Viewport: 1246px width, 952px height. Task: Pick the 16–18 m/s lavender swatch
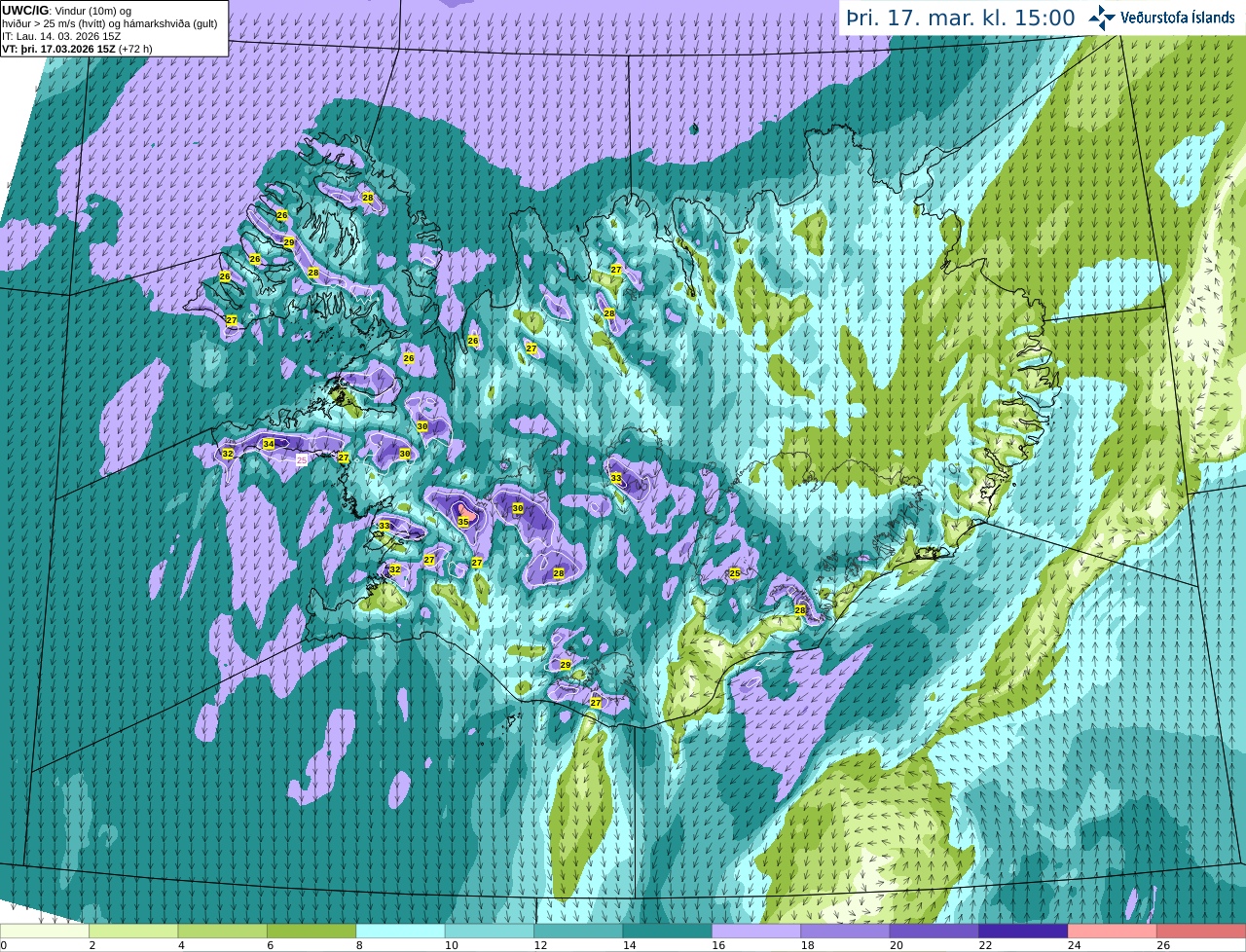point(756,931)
